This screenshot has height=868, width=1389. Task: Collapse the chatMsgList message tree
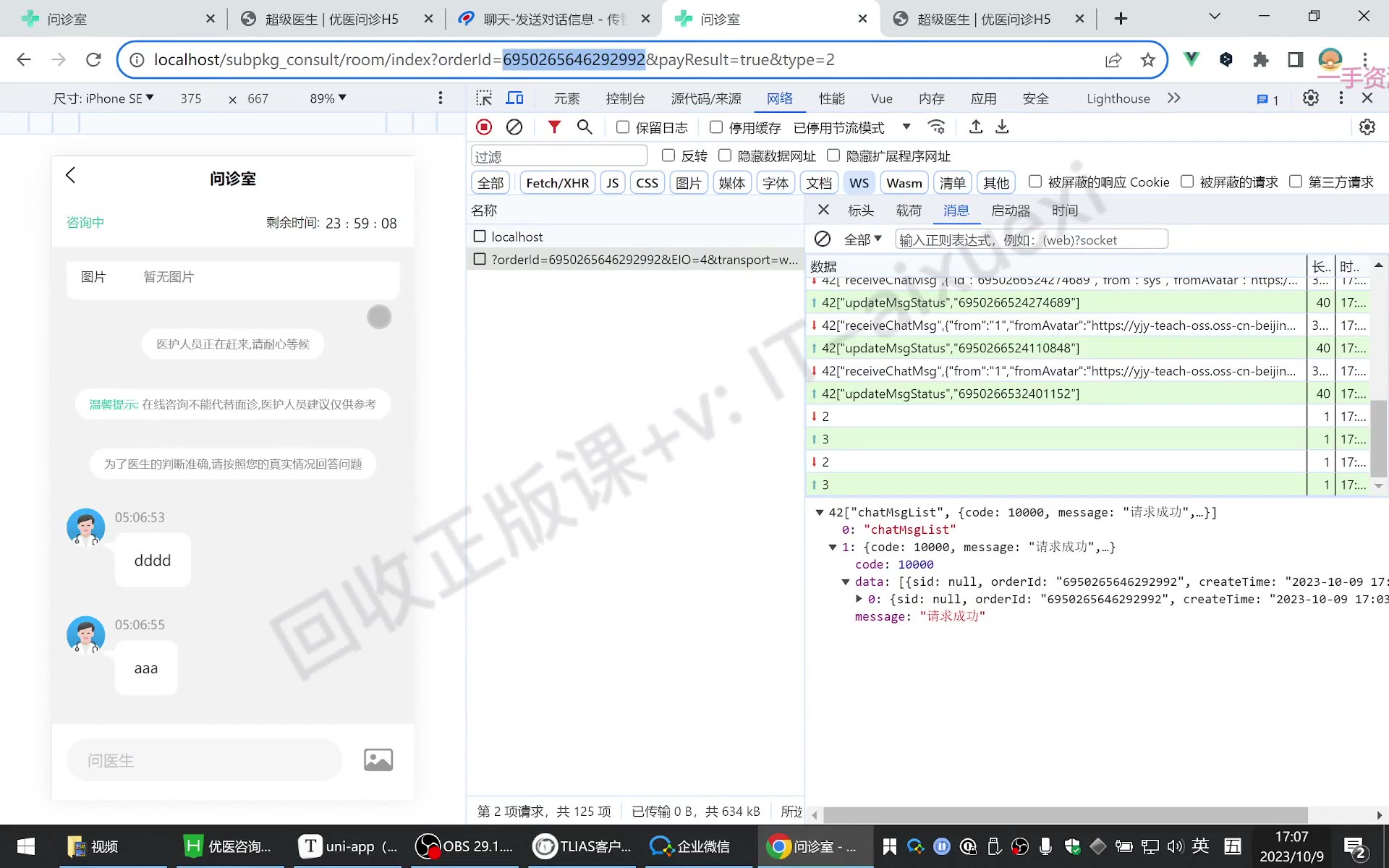pos(820,512)
